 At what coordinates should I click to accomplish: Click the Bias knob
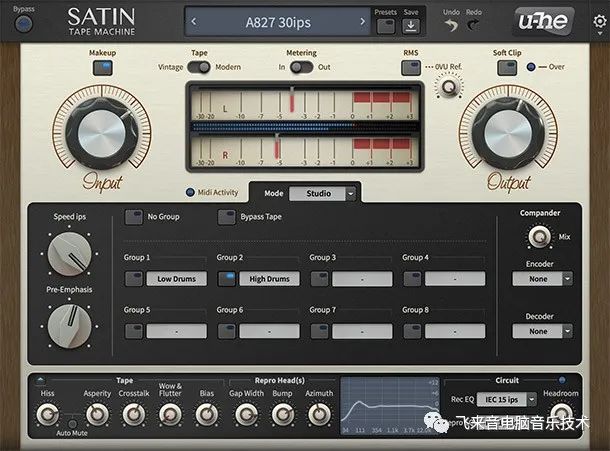pyautogui.click(x=207, y=414)
